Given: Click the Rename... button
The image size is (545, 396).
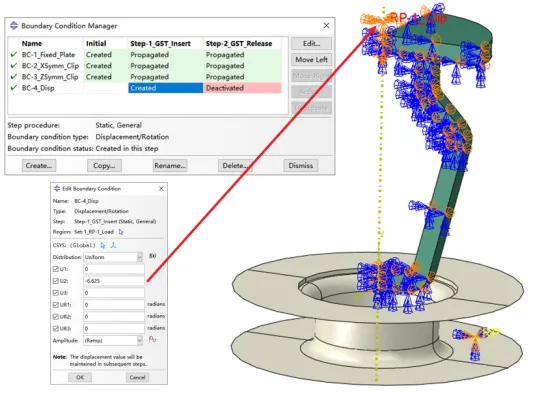Looking at the screenshot, I should 170,166.
